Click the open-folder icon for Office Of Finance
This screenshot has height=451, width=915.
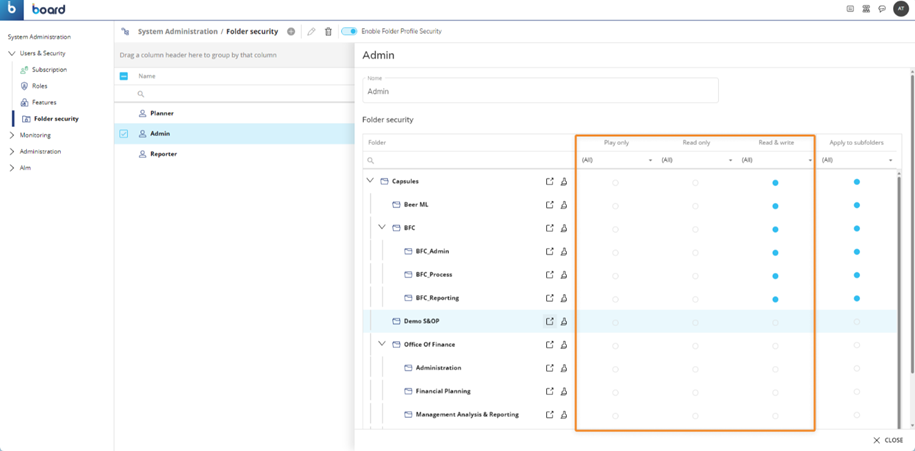coord(549,344)
